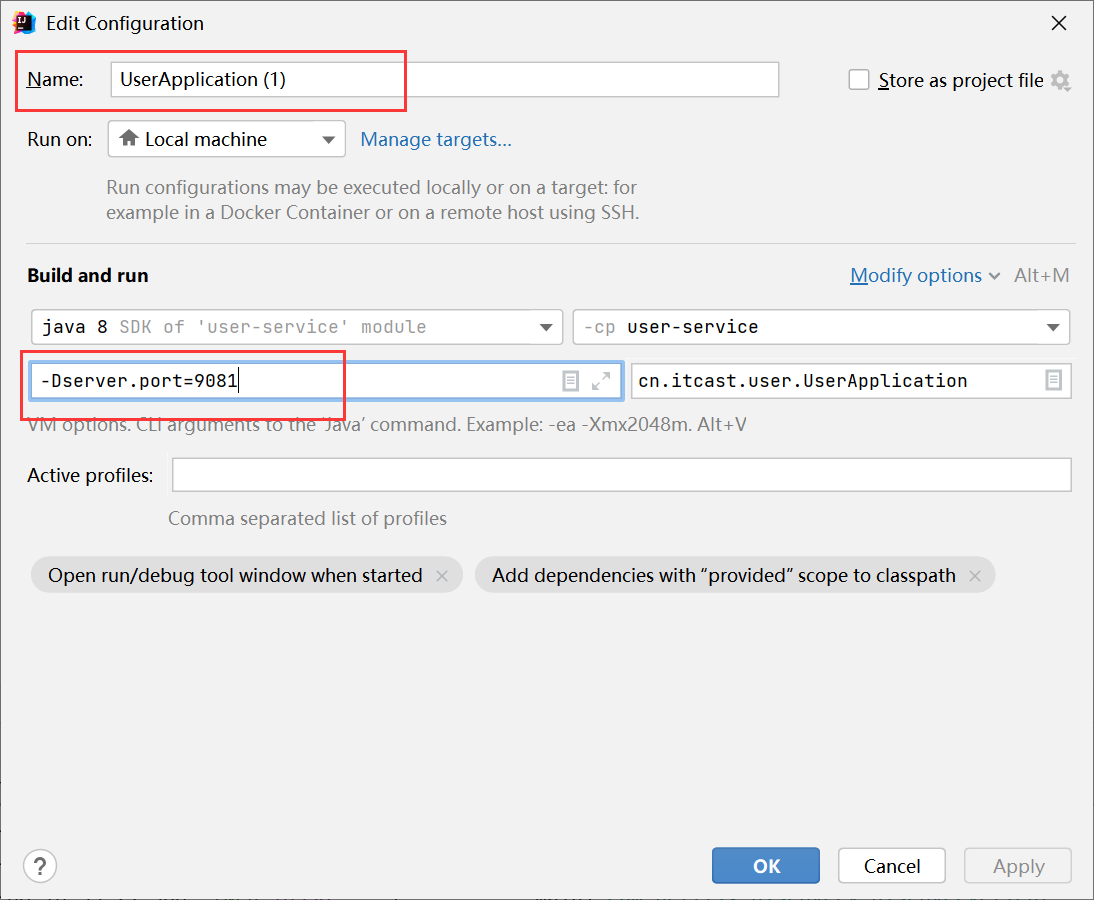Confirm with the OK button
This screenshot has height=900, width=1094.
(765, 866)
